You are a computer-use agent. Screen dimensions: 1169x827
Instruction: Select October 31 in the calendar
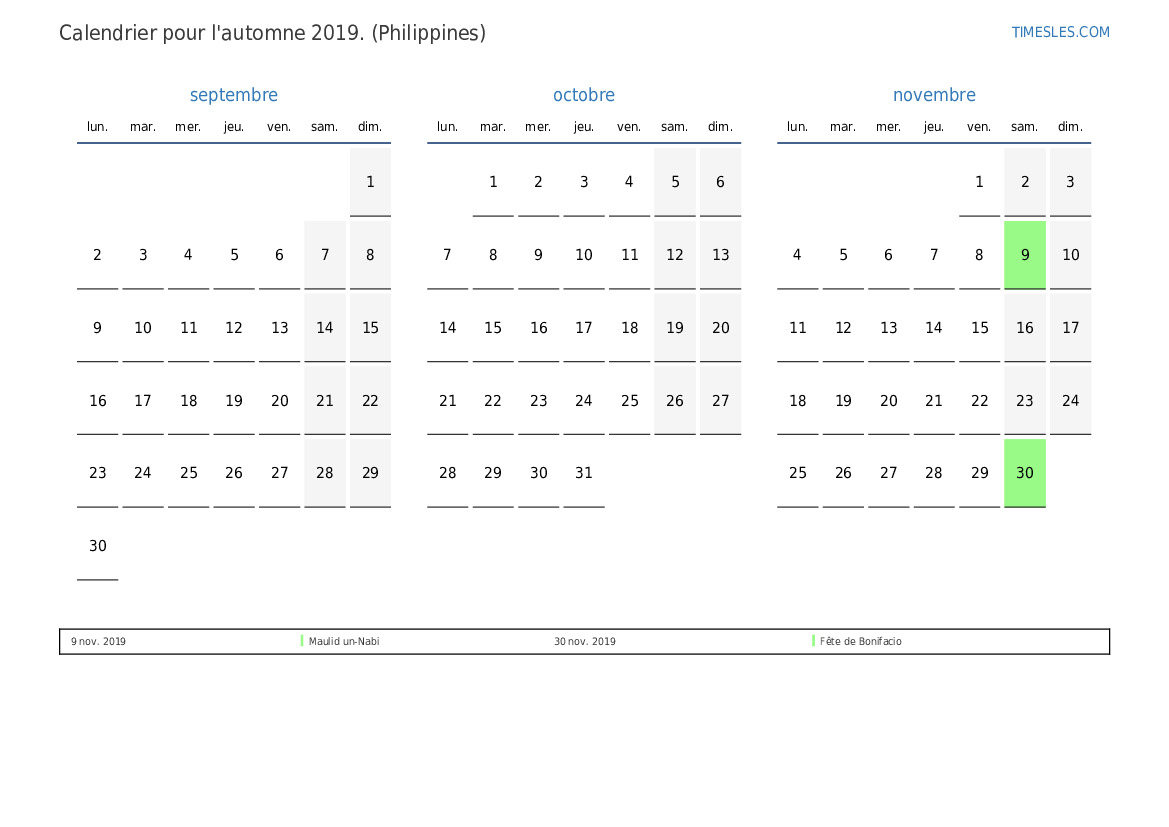(x=584, y=473)
